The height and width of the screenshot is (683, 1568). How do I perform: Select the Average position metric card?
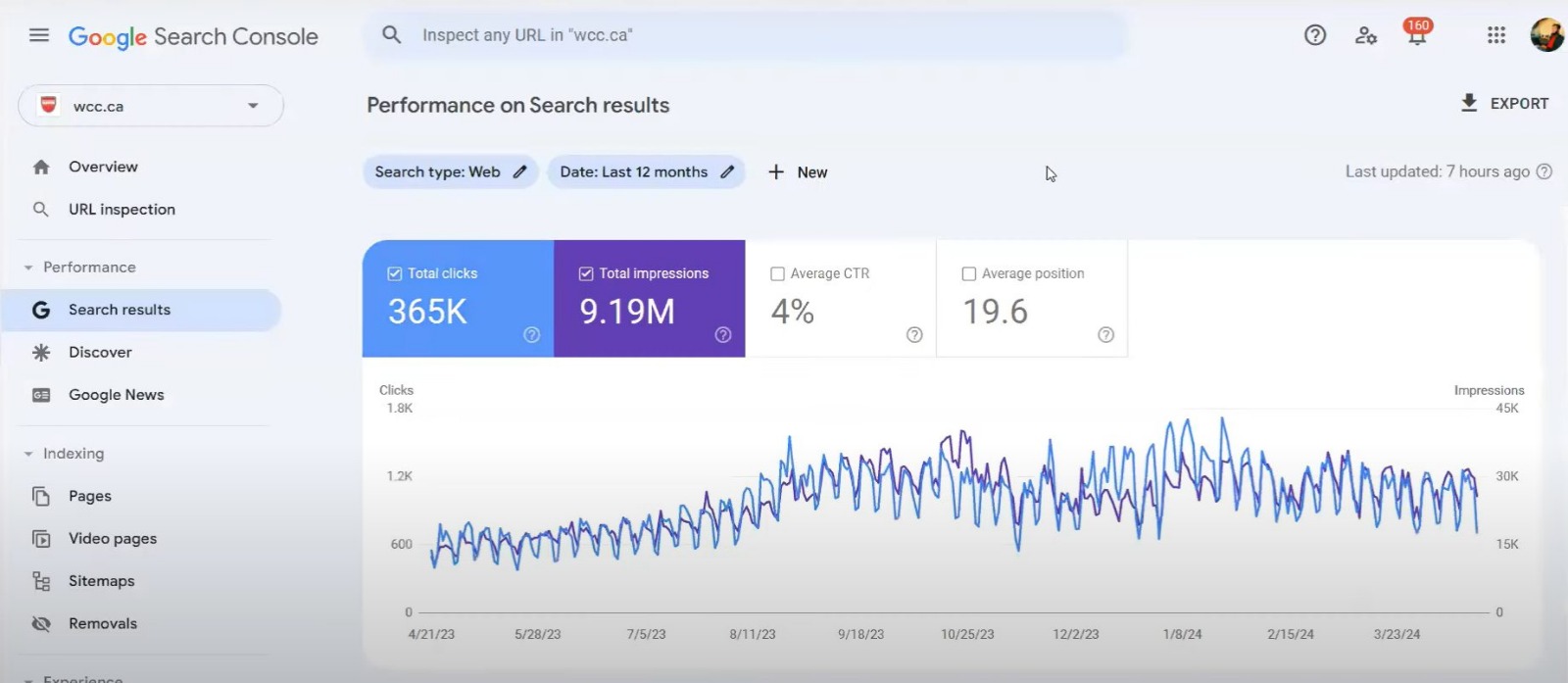click(1031, 299)
